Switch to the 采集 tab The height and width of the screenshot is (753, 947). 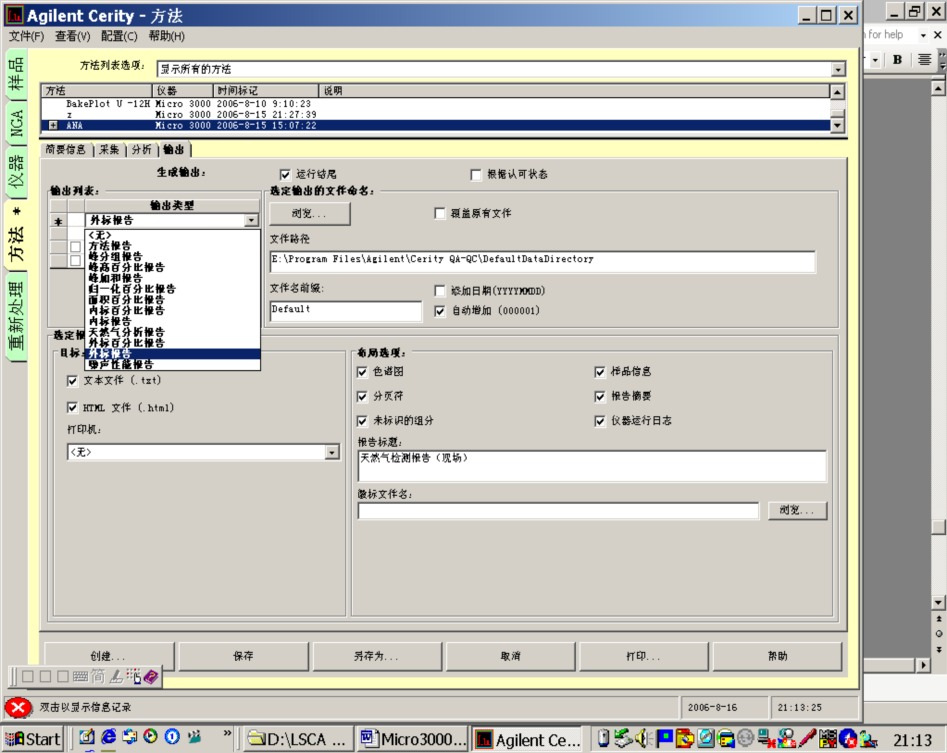[109, 149]
